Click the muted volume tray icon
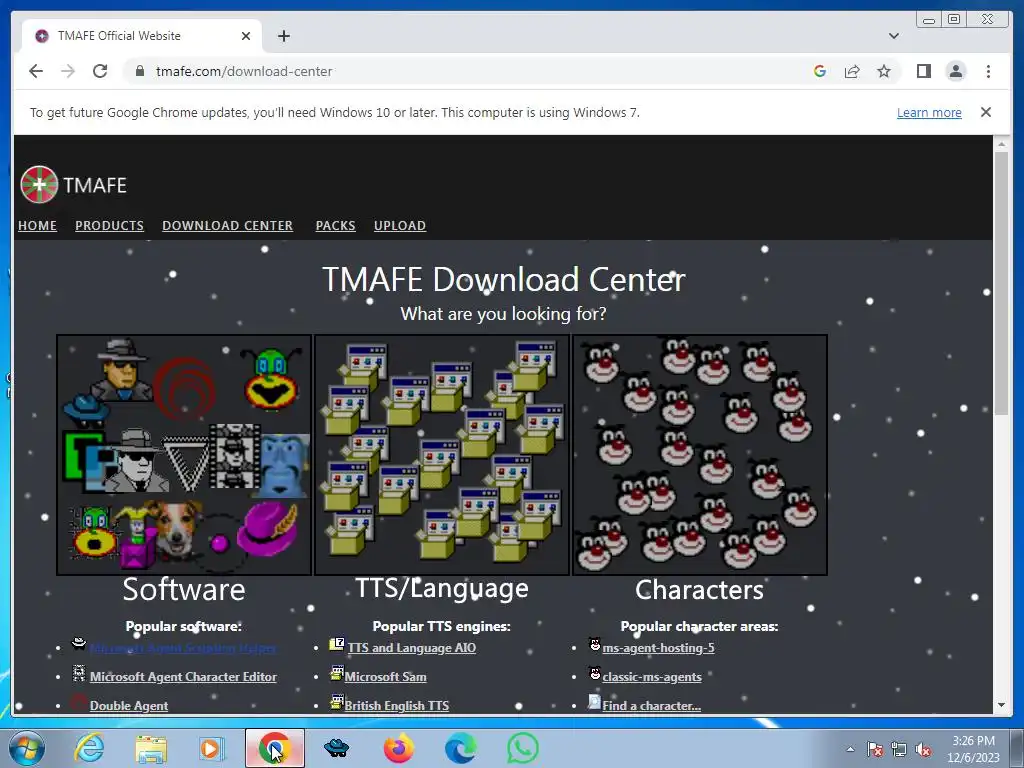 pyautogui.click(x=923, y=749)
